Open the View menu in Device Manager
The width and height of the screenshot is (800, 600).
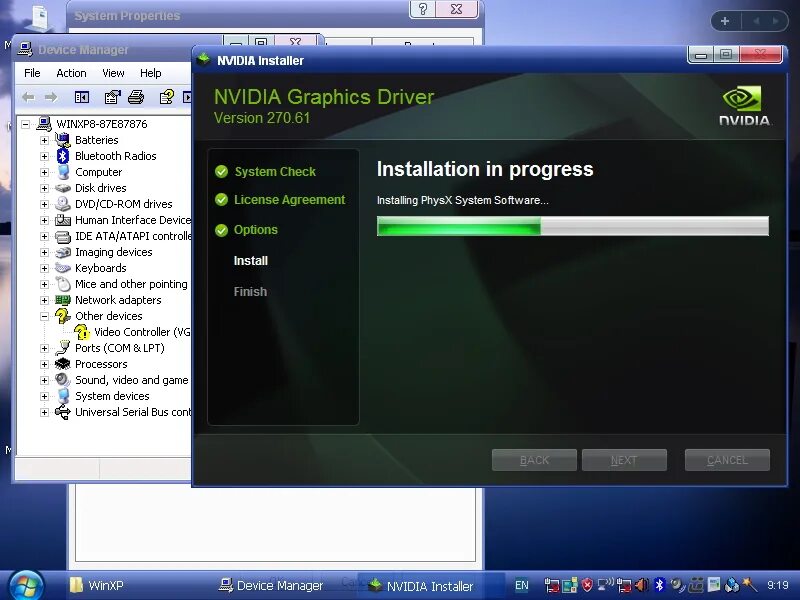tap(113, 73)
